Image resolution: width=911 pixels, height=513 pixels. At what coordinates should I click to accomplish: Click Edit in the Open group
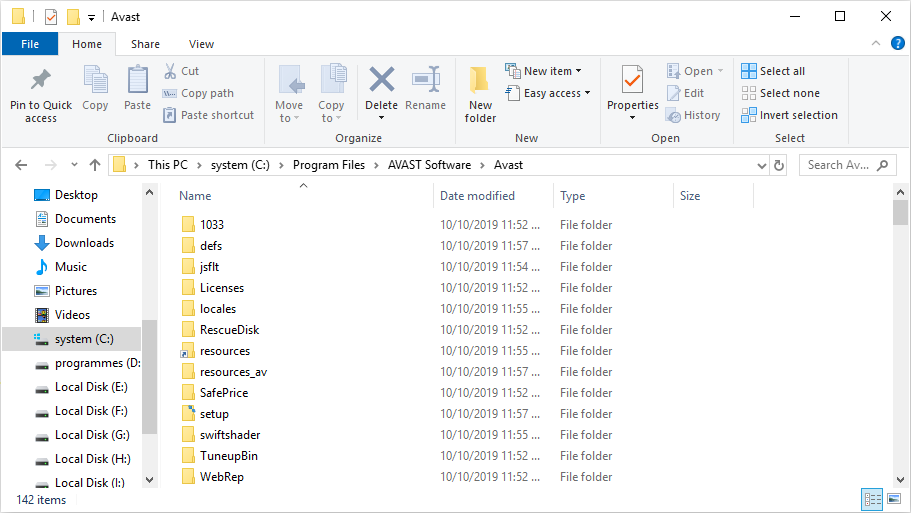tap(686, 93)
